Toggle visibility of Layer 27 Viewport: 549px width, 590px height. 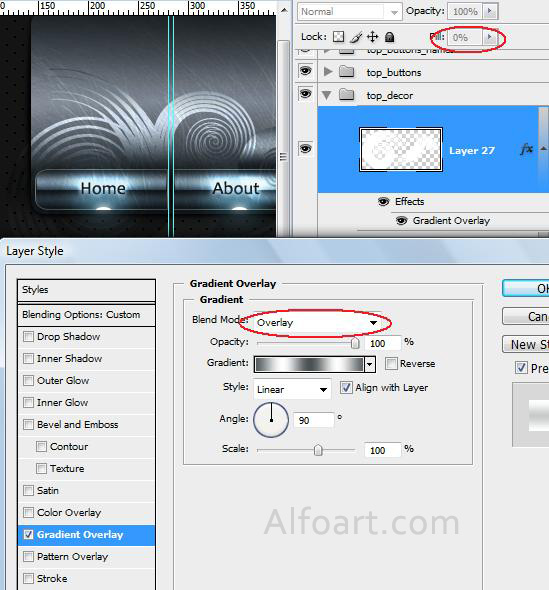point(305,149)
